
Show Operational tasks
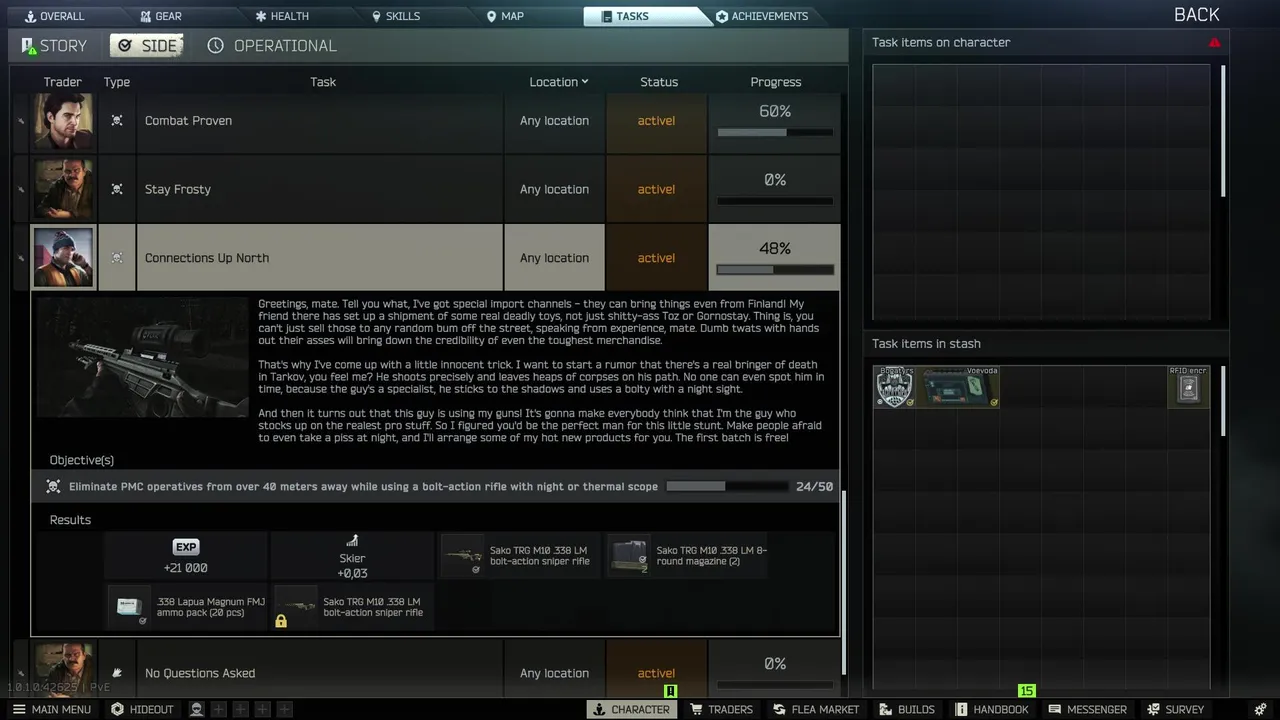[272, 46]
